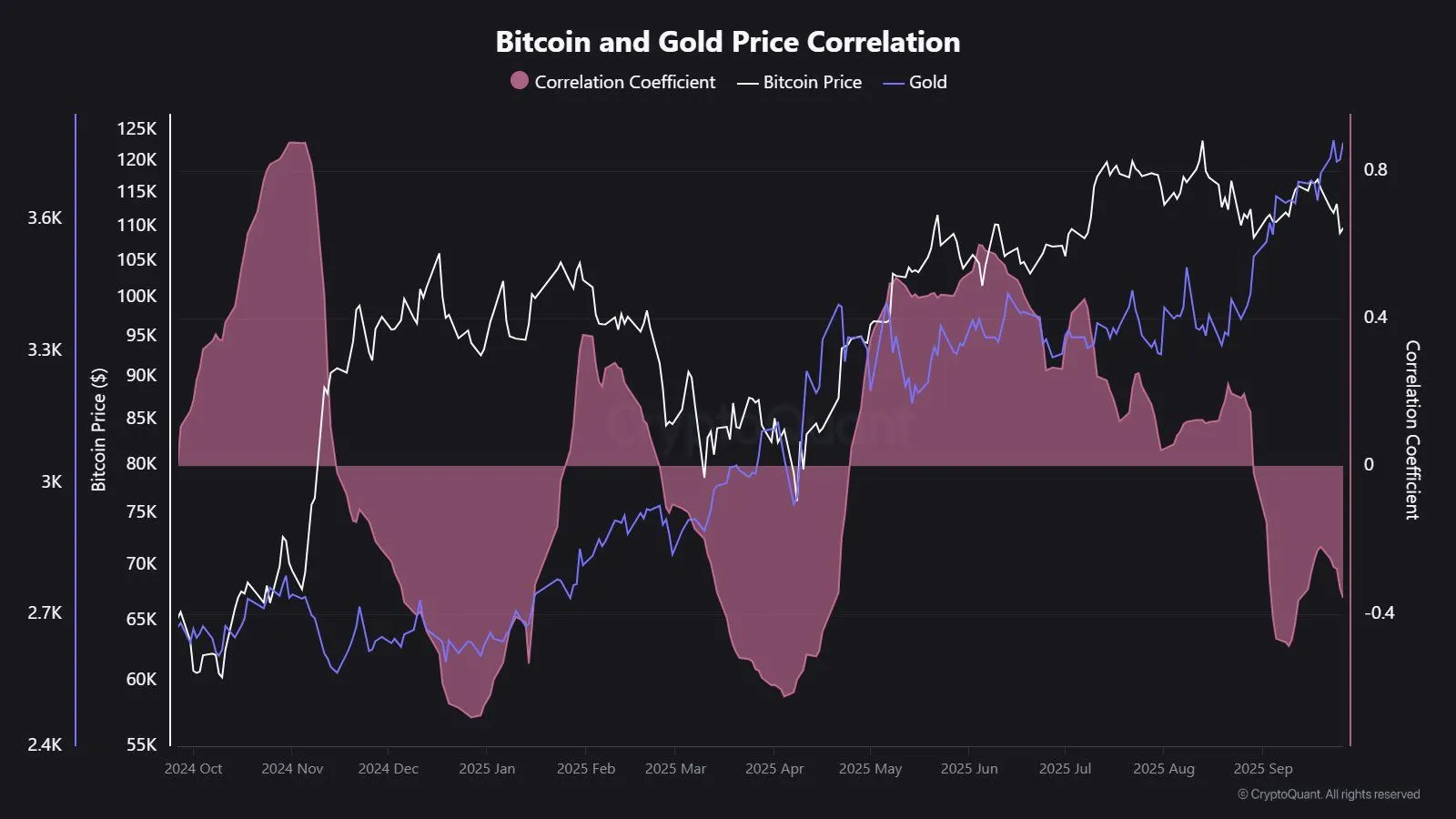The image size is (1456, 819).
Task: Click the 125K Bitcoin price axis label
Action: point(136,128)
